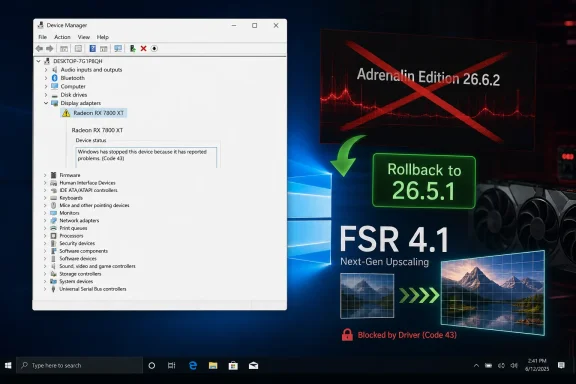Expand the Disk drives category

[x=46, y=95]
